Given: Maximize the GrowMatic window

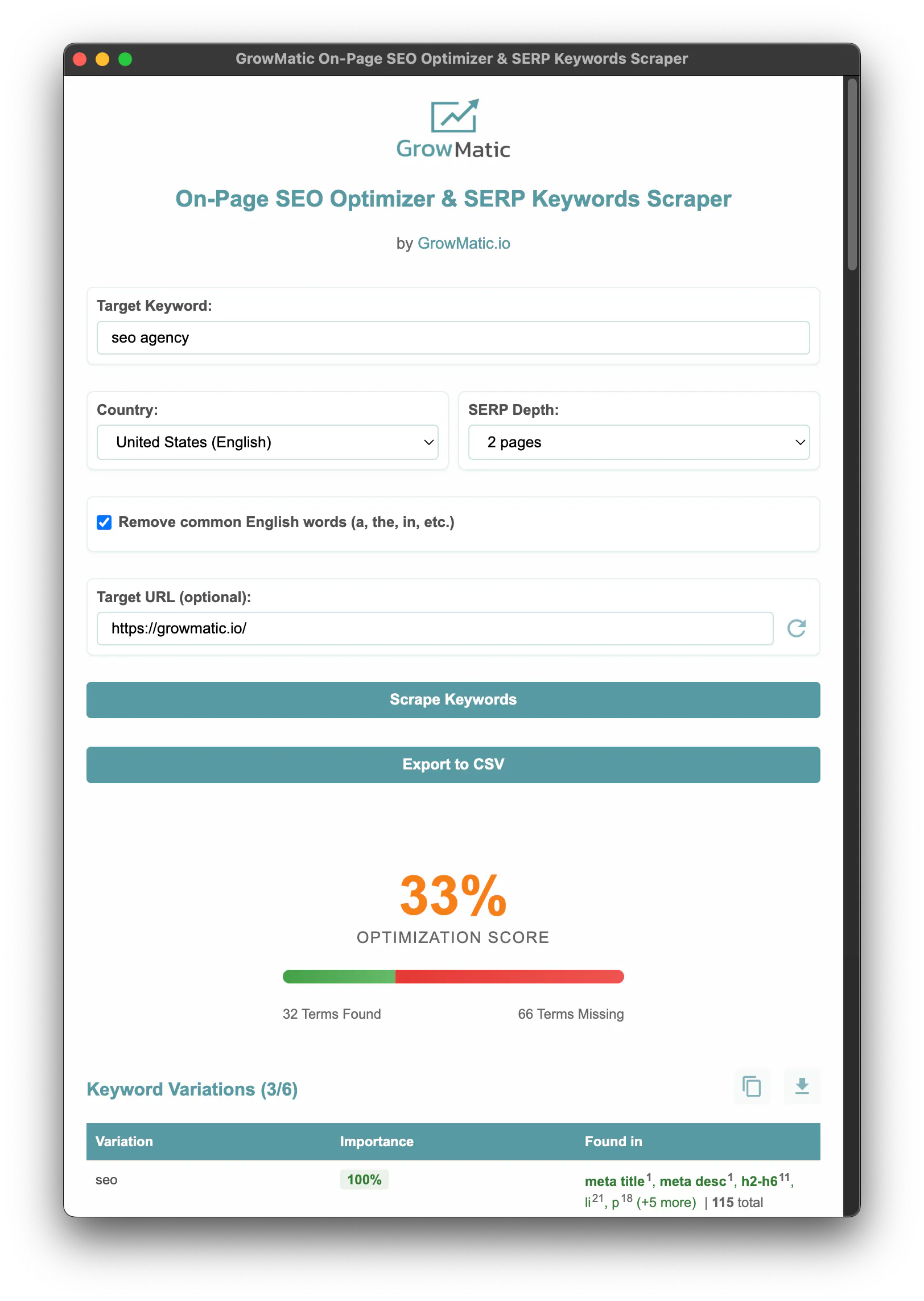Looking at the screenshot, I should click(x=125, y=59).
